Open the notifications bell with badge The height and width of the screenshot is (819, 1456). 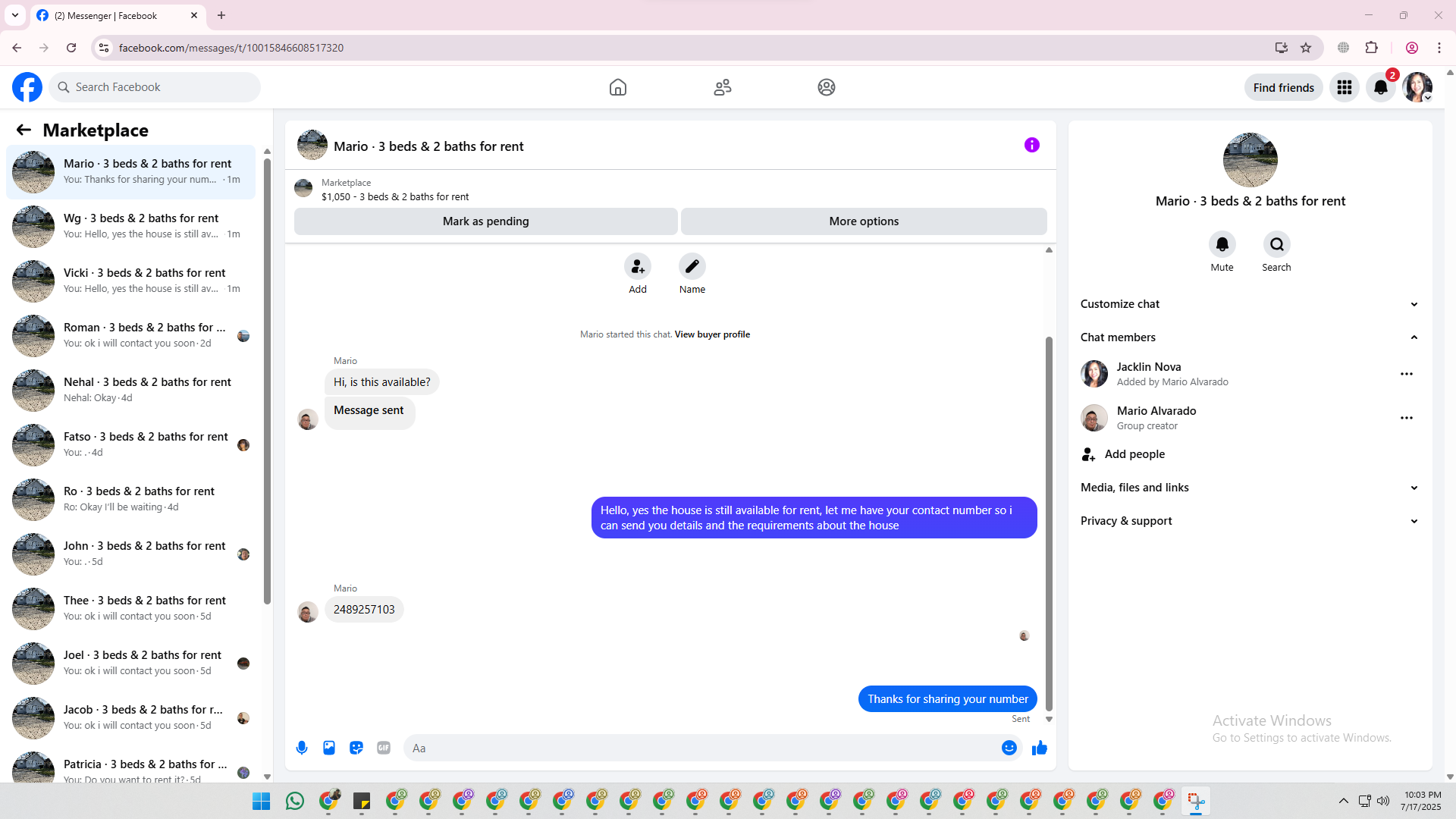[1381, 87]
